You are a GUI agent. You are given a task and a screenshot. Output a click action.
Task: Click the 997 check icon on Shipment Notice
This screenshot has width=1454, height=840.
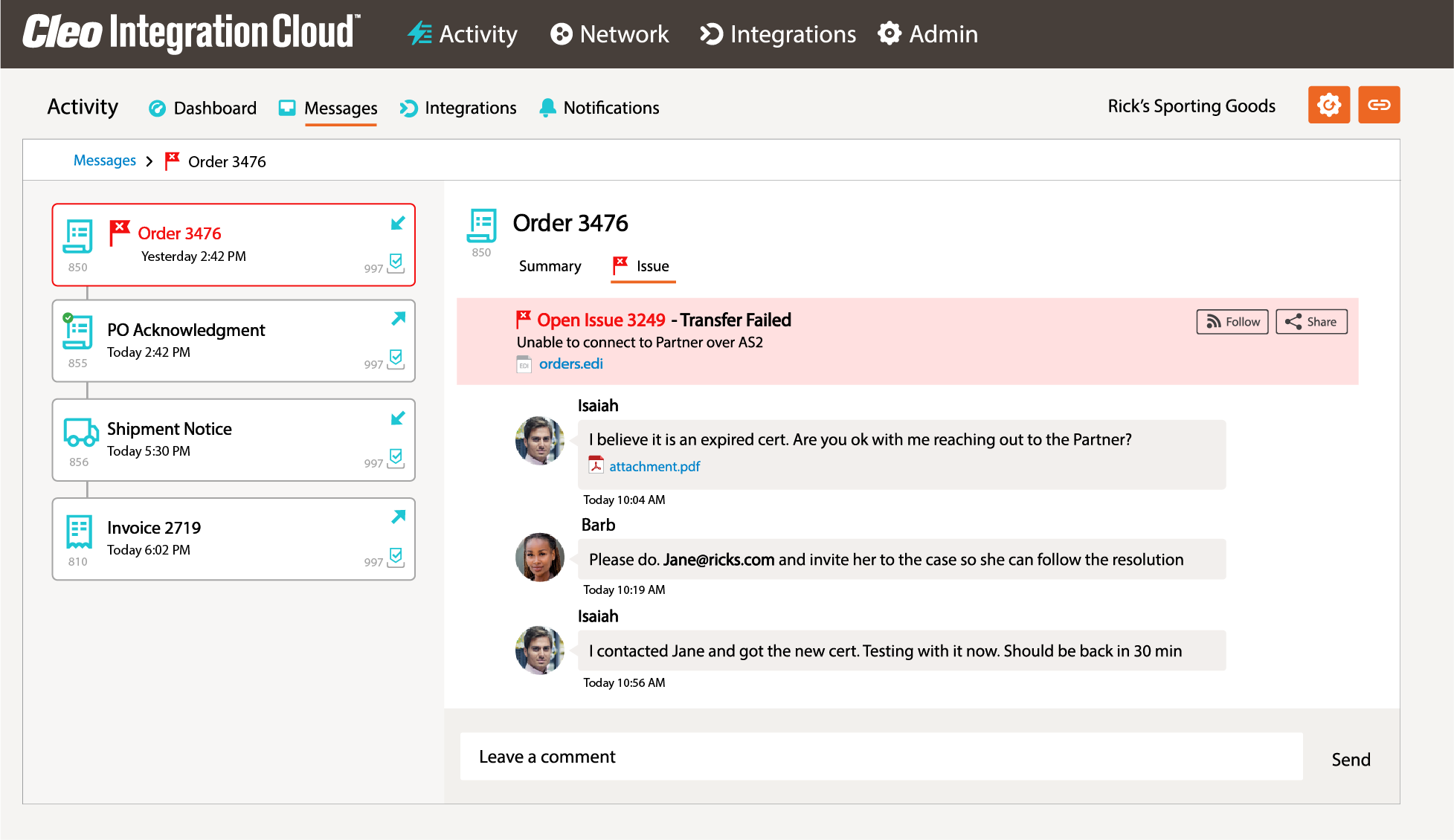coord(396,459)
